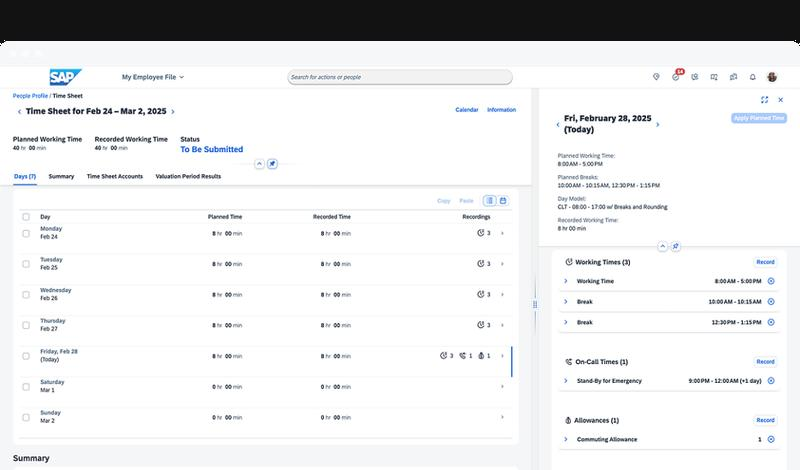Screen dimensions: 800x470
Task: Click working time recordings icon for Tuesday Feb 25
Action: coord(481,264)
